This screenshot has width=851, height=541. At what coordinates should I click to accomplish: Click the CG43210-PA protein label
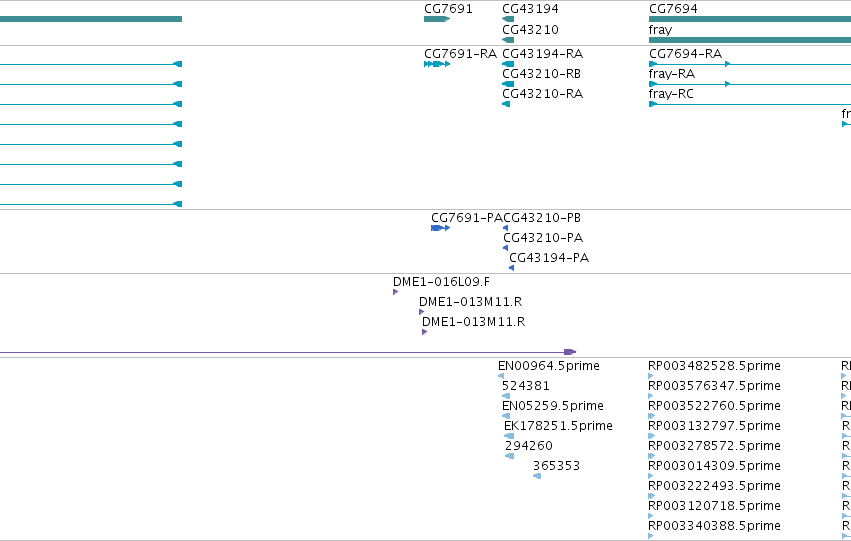543,238
